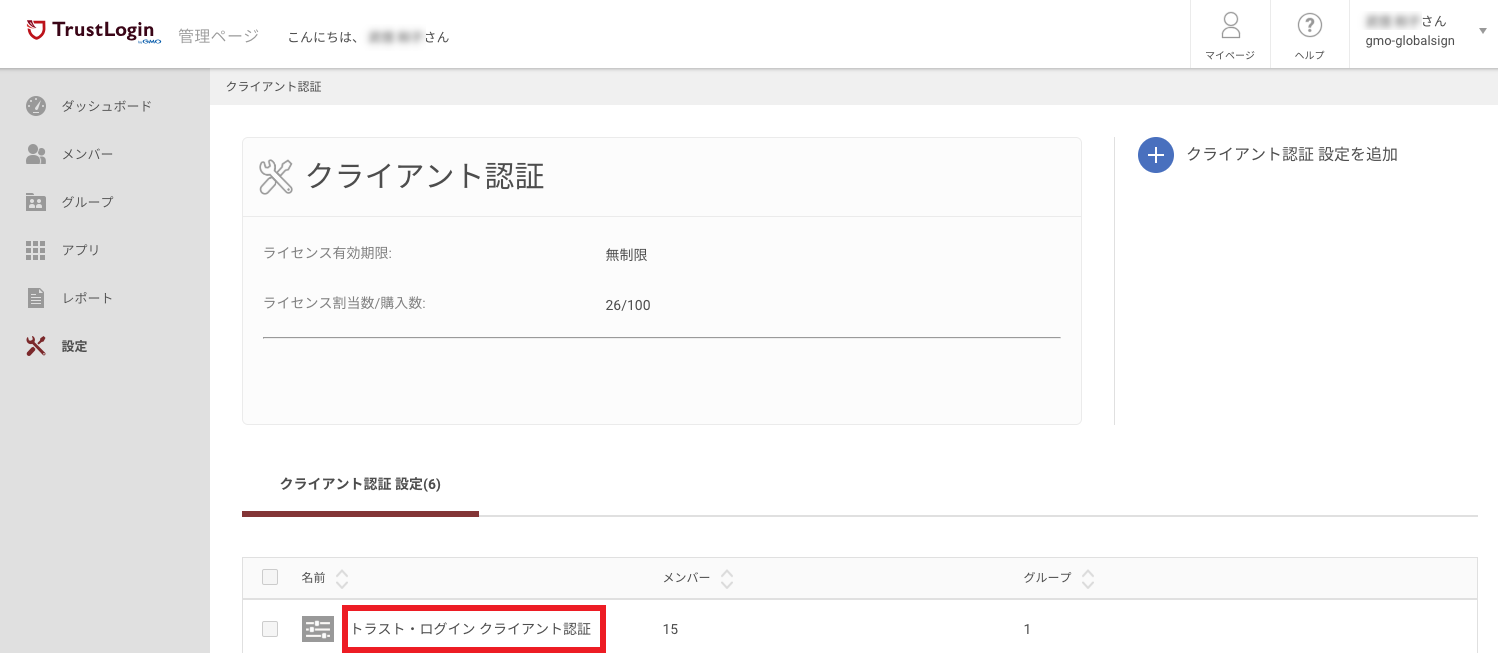Click the Members people icon
This screenshot has height=653, width=1498.
[36, 154]
